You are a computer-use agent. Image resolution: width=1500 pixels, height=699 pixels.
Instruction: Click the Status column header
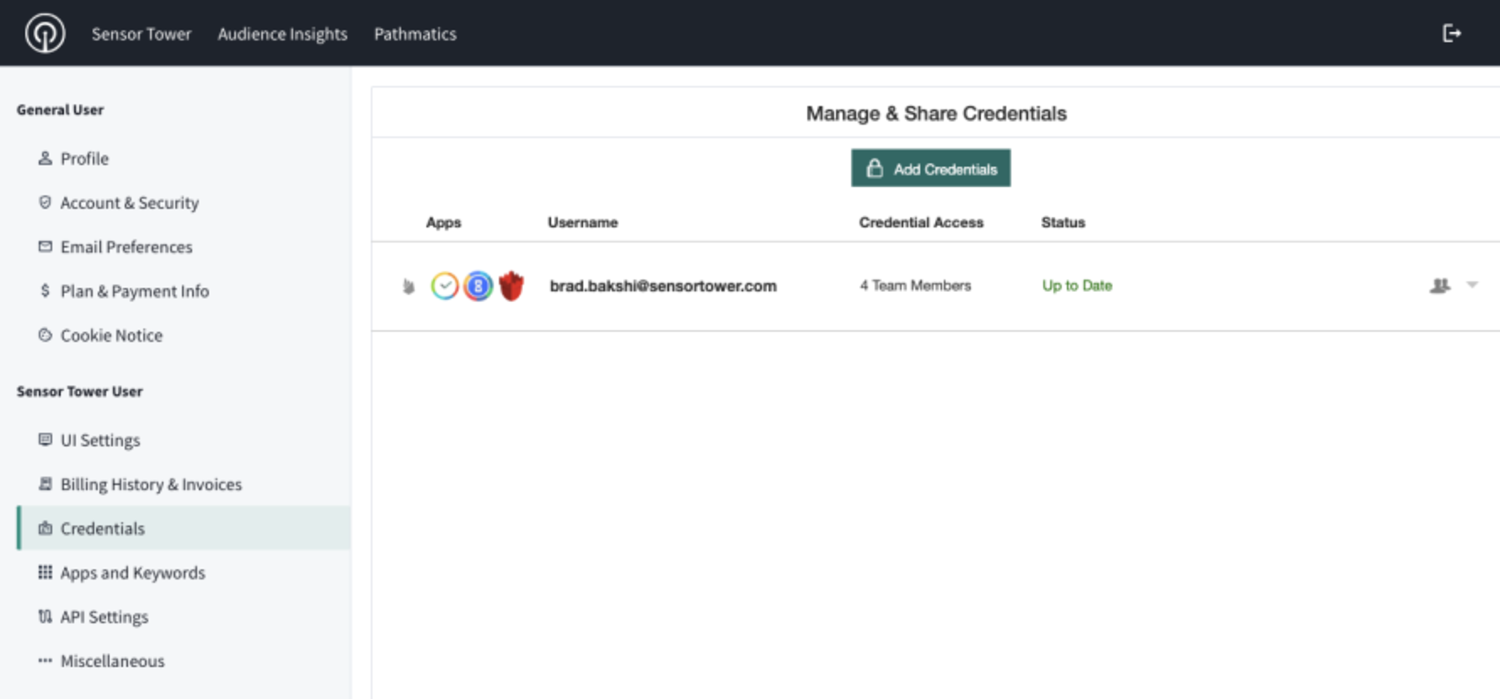coord(1063,222)
